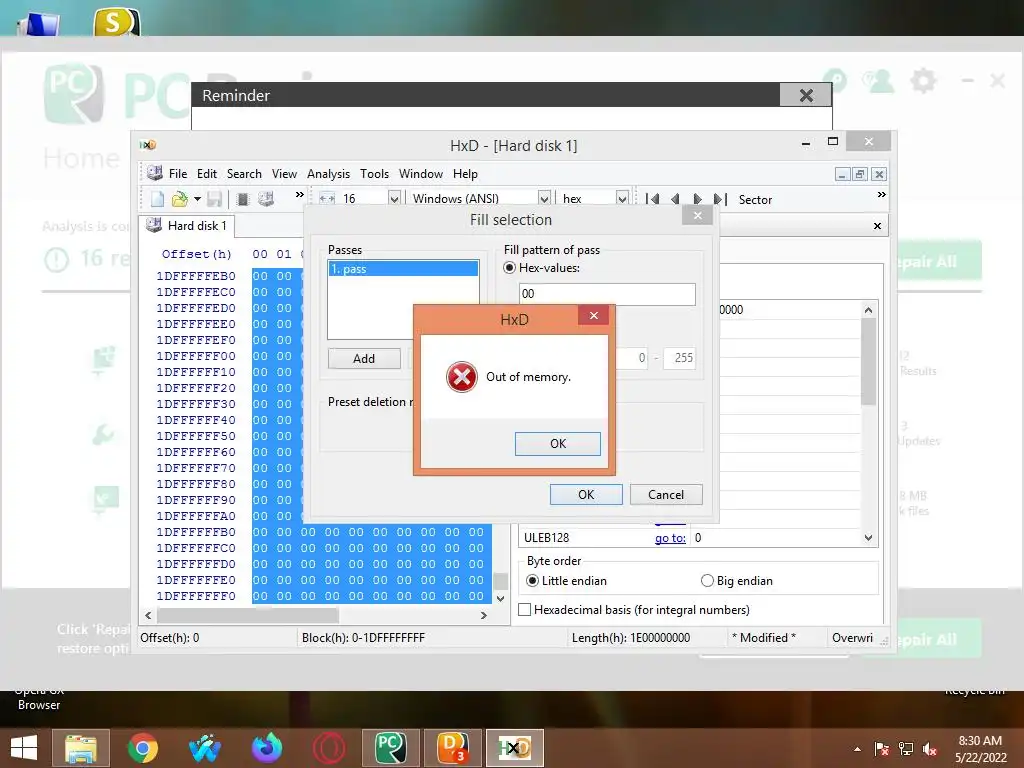This screenshot has height=768, width=1024.
Task: Open the Edit menu
Action: coord(206,174)
